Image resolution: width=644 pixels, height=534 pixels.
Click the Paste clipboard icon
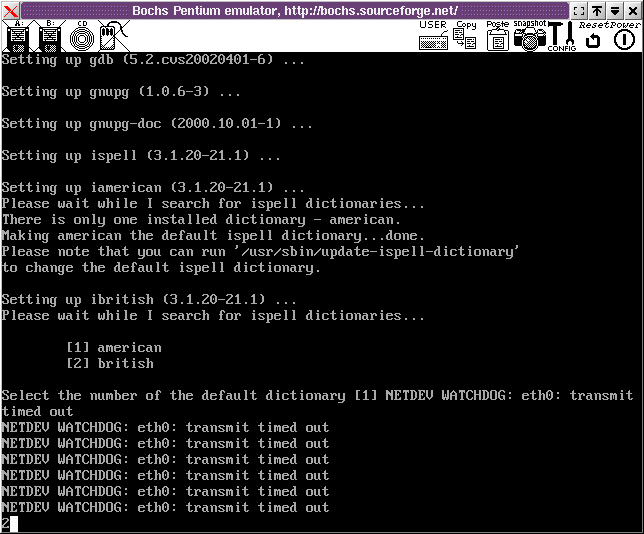497,37
